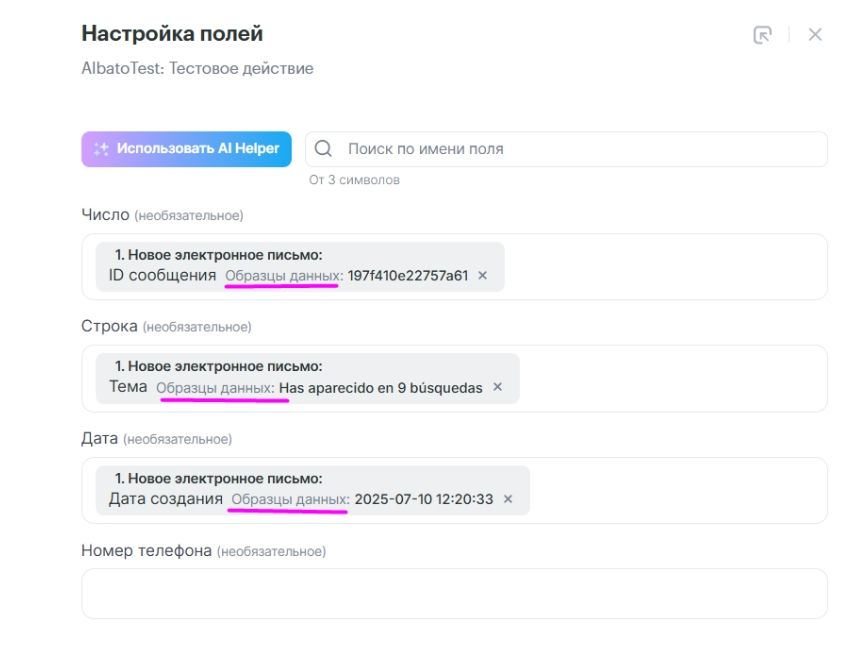Click the empty Номер телефона input field
861x647 pixels.
click(454, 594)
